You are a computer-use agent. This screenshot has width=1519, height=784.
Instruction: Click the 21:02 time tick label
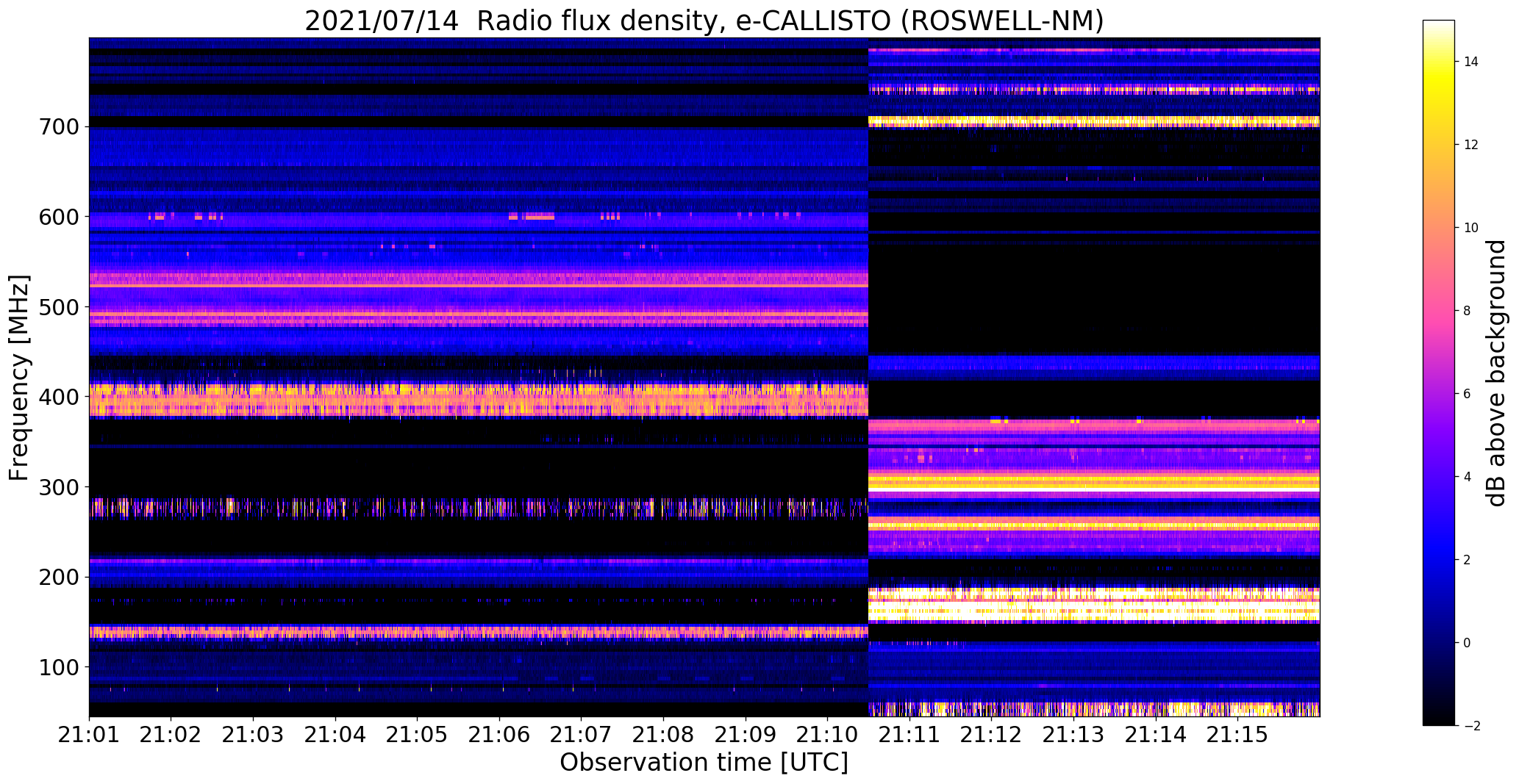click(x=171, y=734)
